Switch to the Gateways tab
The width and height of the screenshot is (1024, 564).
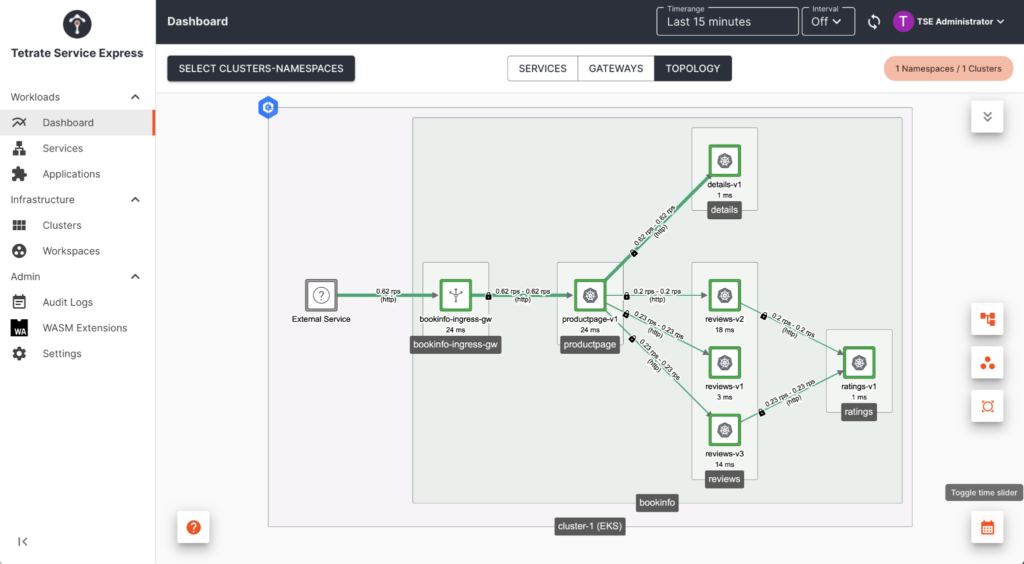(615, 68)
